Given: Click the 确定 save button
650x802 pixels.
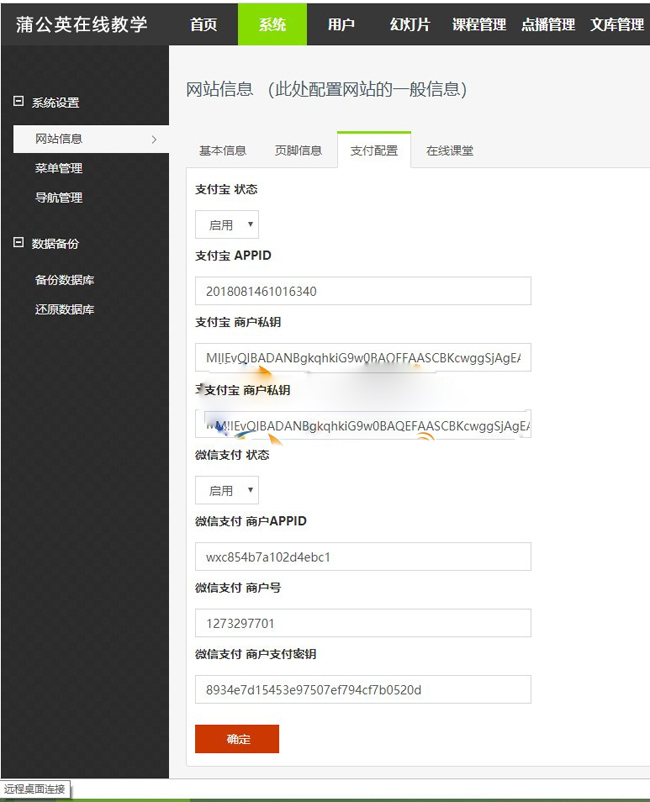Looking at the screenshot, I should coord(237,739).
